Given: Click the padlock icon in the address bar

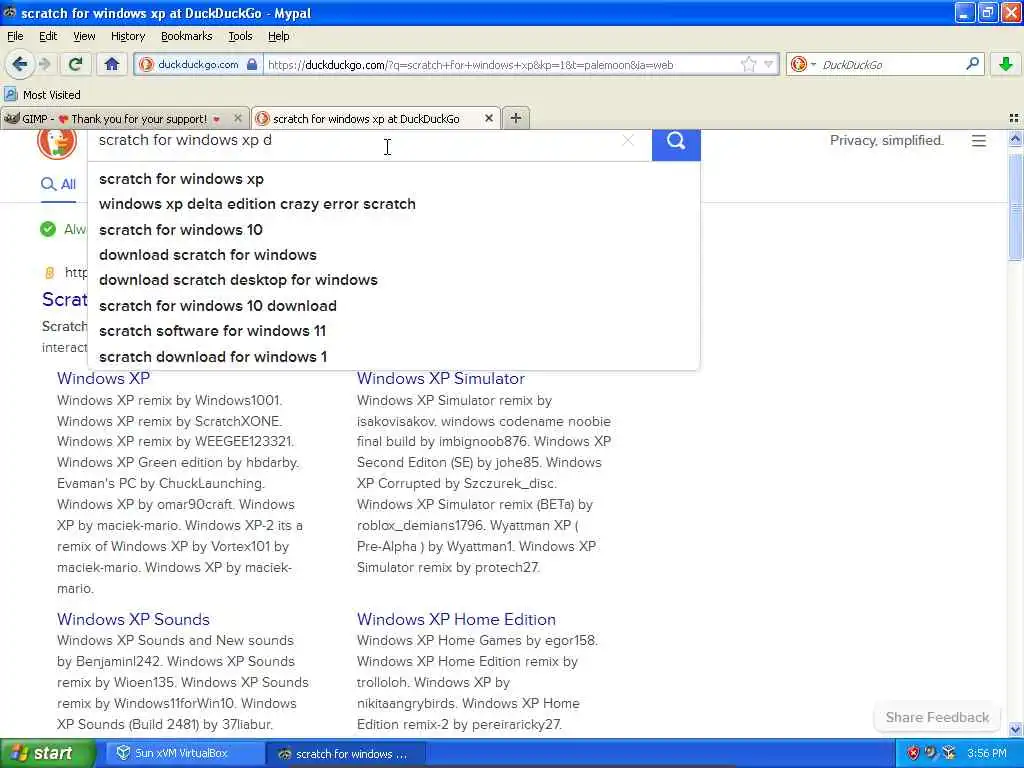Looking at the screenshot, I should point(252,65).
